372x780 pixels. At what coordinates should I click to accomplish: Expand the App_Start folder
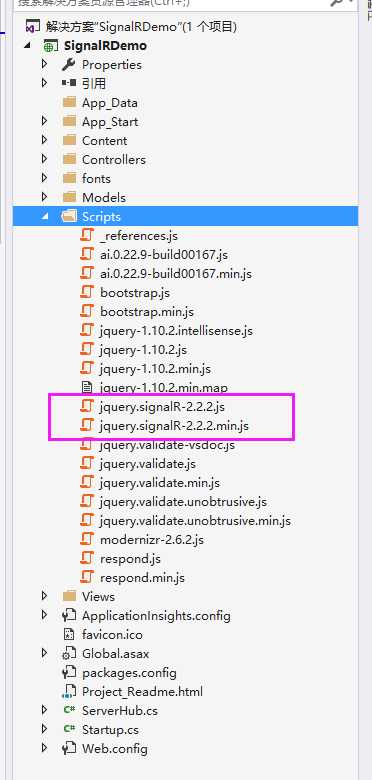tap(45, 121)
